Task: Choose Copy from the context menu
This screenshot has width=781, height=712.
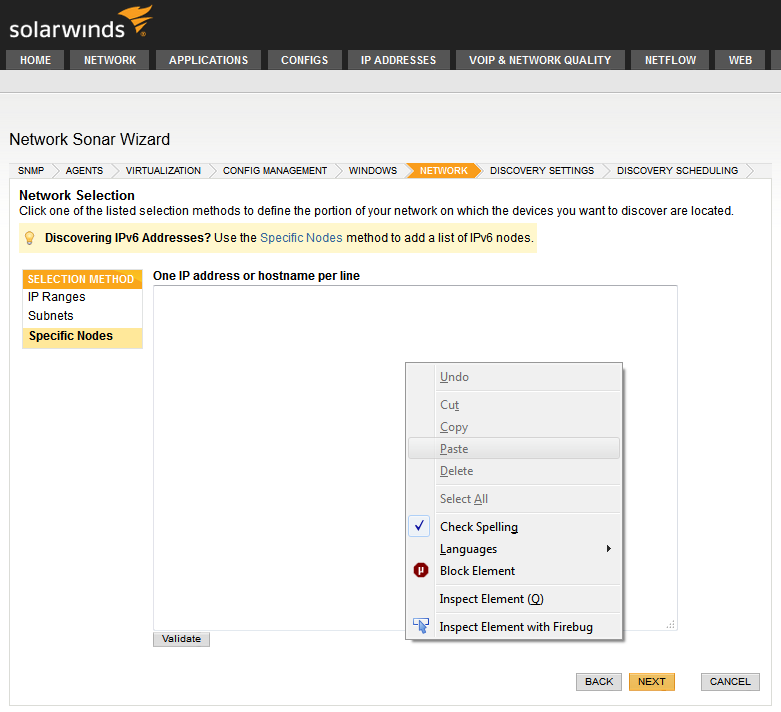Action: coord(514,427)
